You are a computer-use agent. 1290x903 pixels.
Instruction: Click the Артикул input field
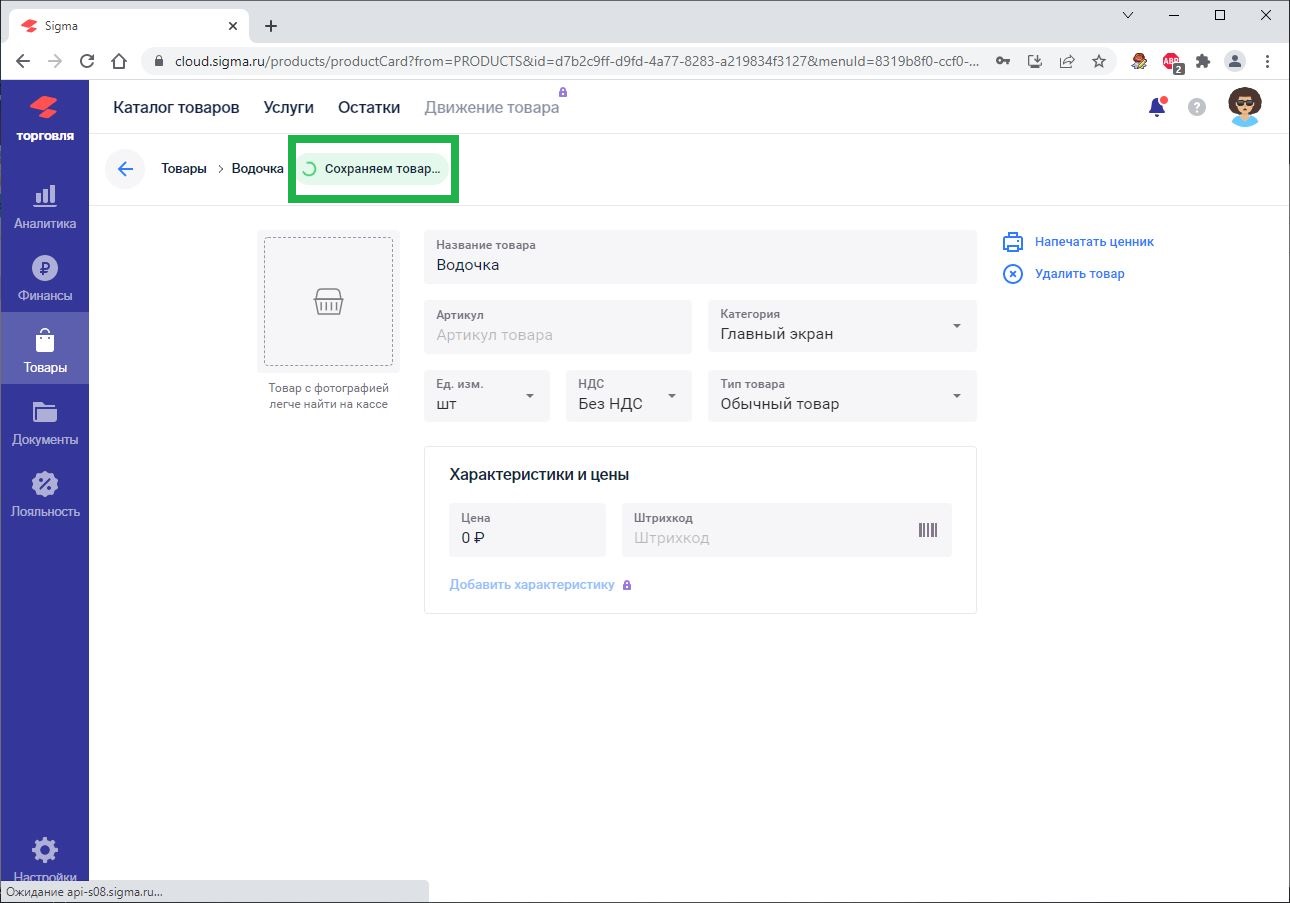point(557,334)
